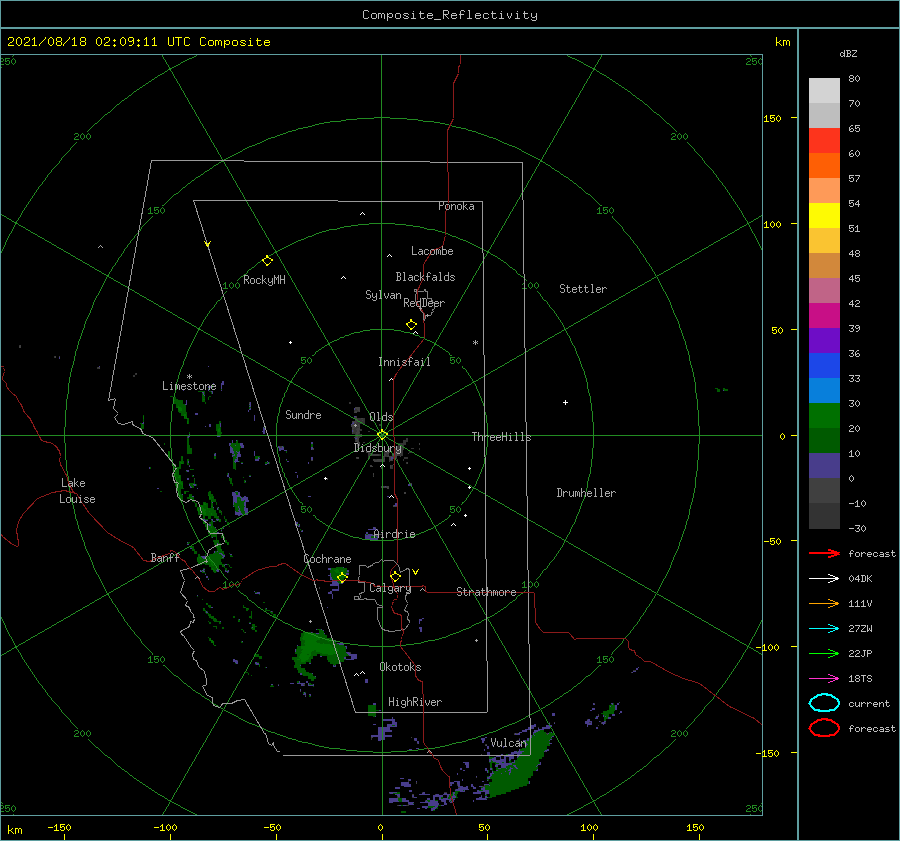Click the red forecast arrow in legend
Image resolution: width=900 pixels, height=841 pixels.
[824, 553]
